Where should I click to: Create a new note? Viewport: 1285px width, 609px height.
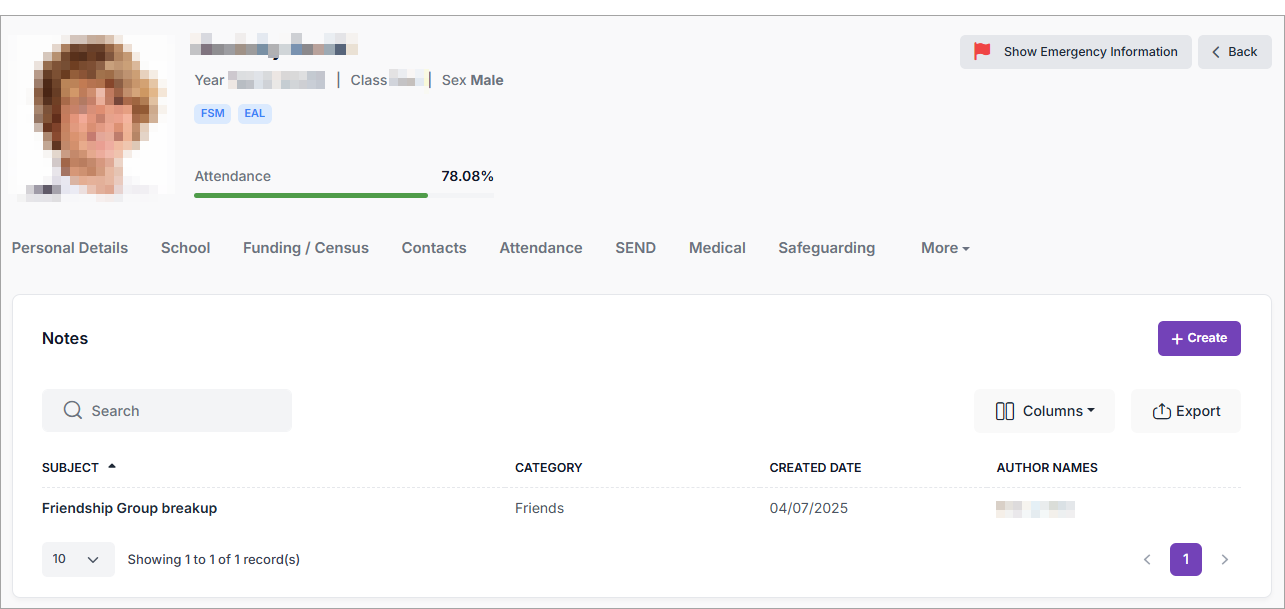(x=1198, y=338)
